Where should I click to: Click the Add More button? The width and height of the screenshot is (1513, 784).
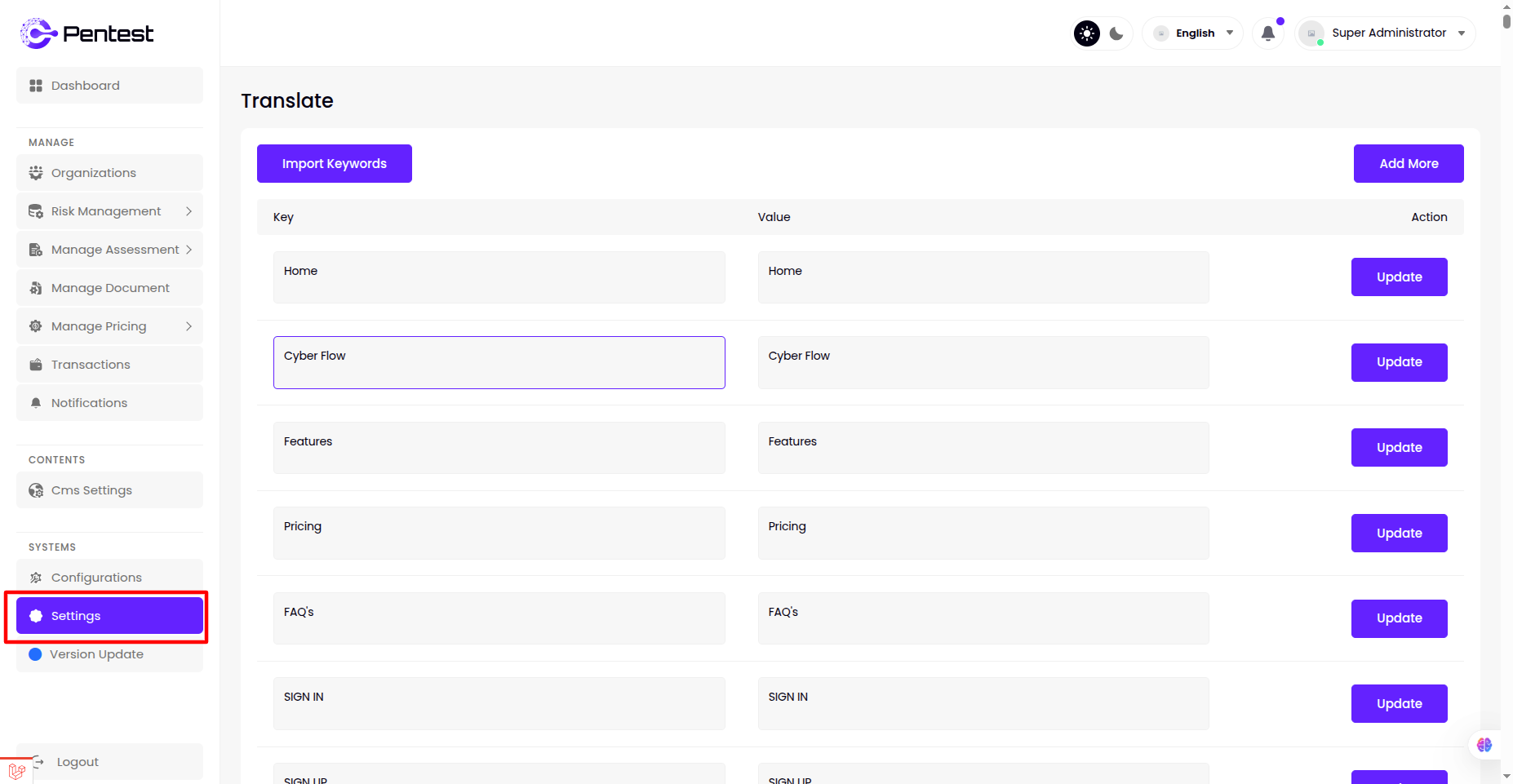(1408, 164)
